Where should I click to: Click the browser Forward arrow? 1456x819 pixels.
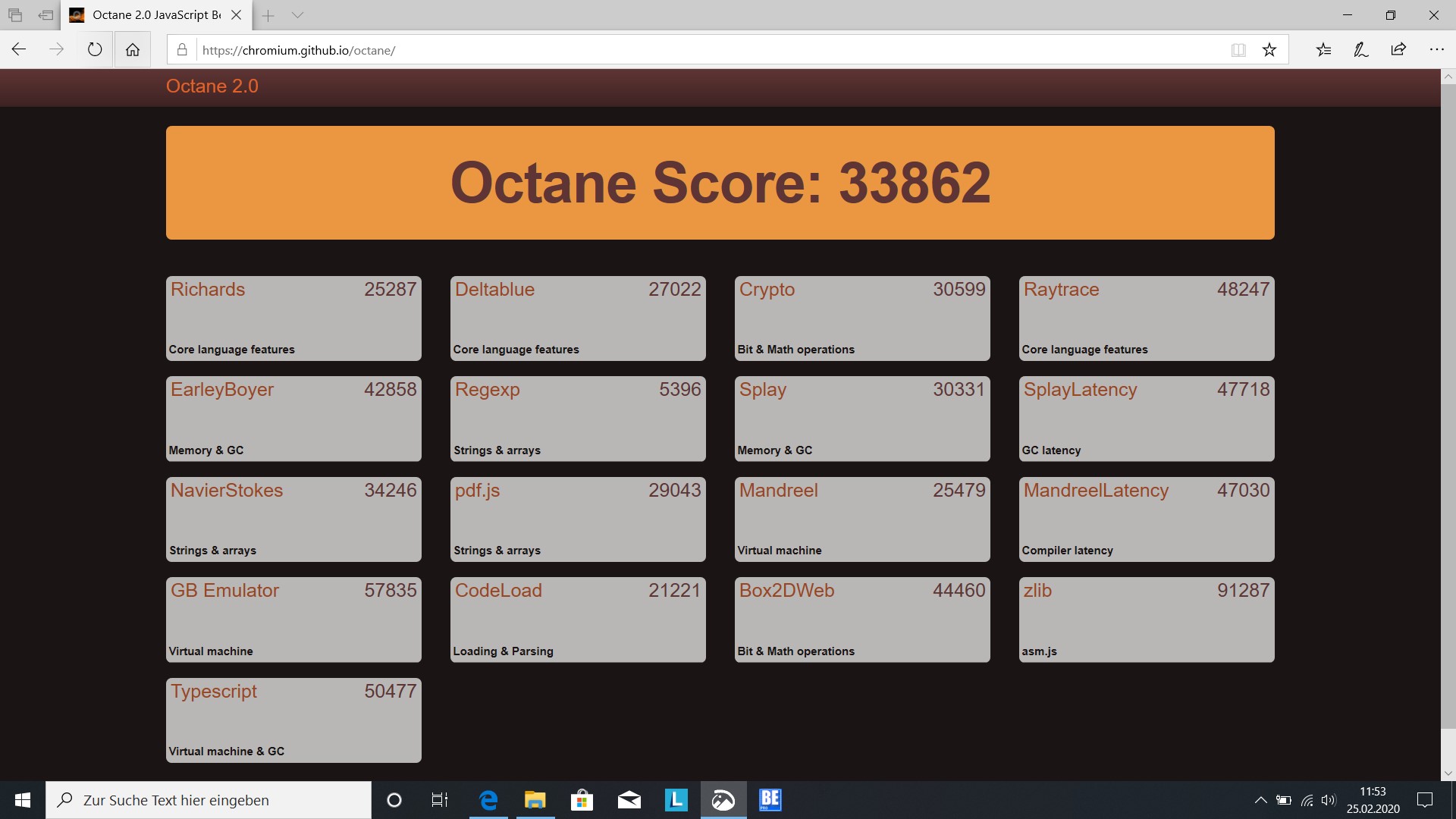pos(57,50)
